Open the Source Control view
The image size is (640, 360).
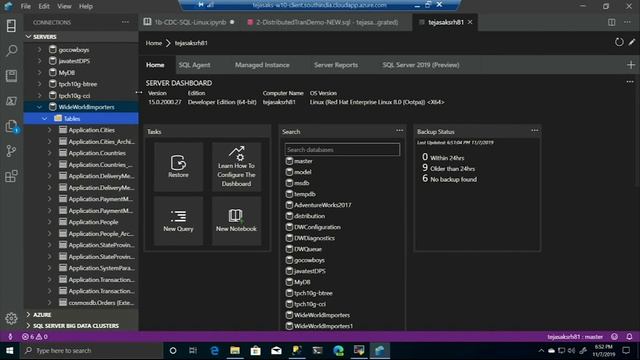pyautogui.click(x=11, y=151)
